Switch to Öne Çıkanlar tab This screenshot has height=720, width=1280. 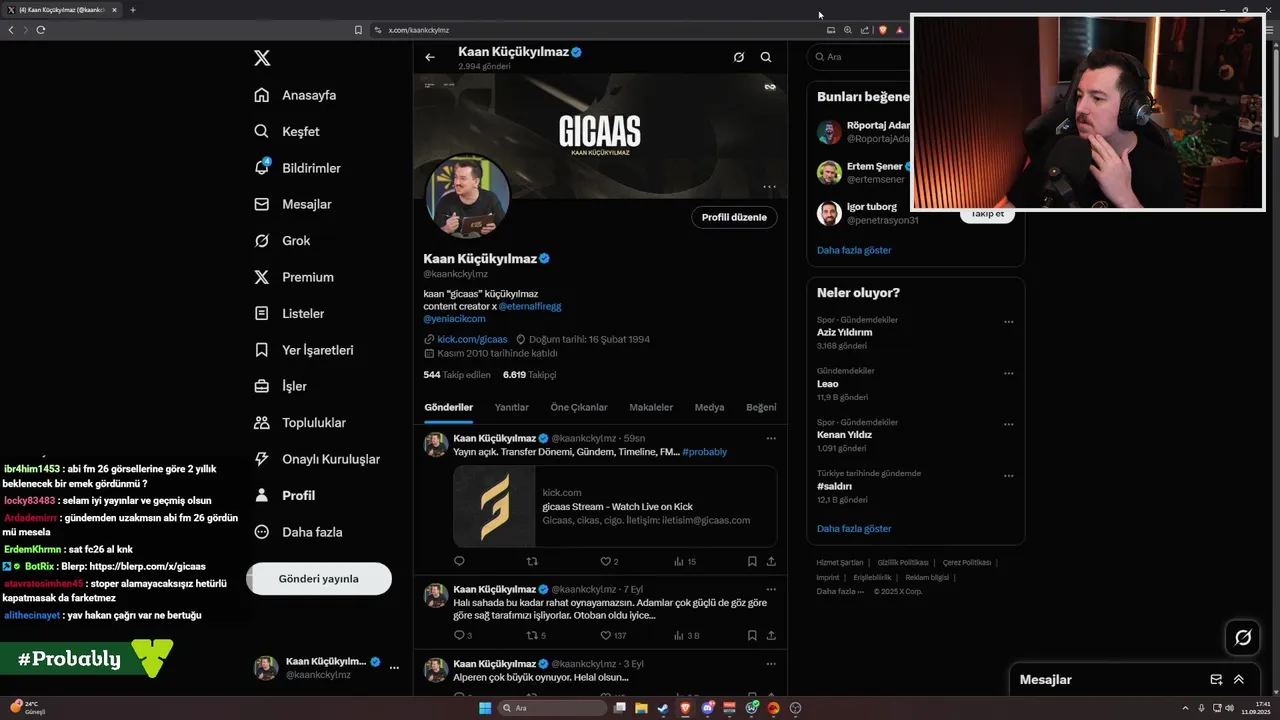coord(579,407)
